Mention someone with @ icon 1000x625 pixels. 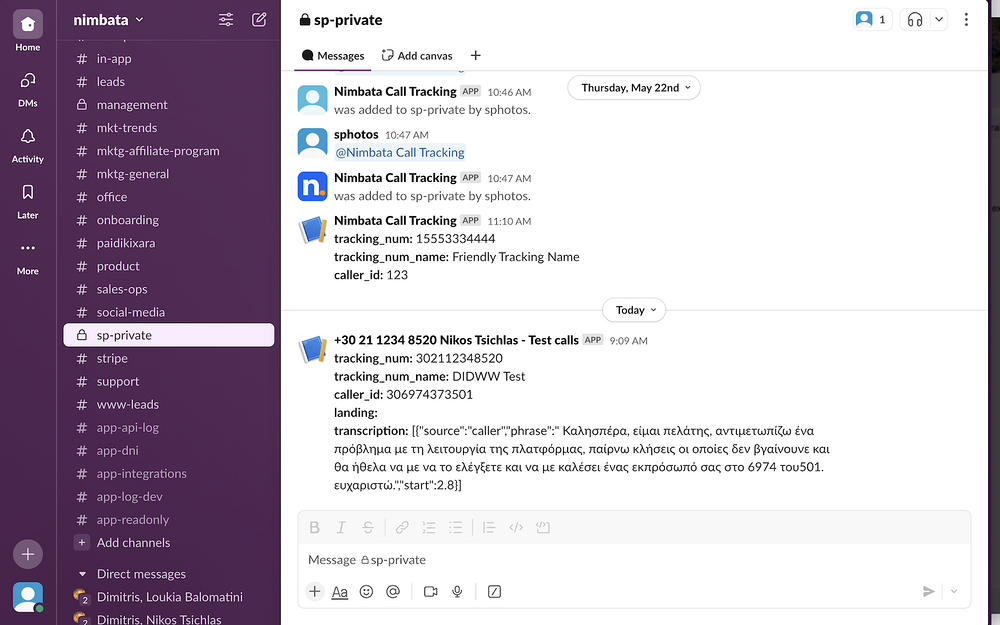pos(393,592)
